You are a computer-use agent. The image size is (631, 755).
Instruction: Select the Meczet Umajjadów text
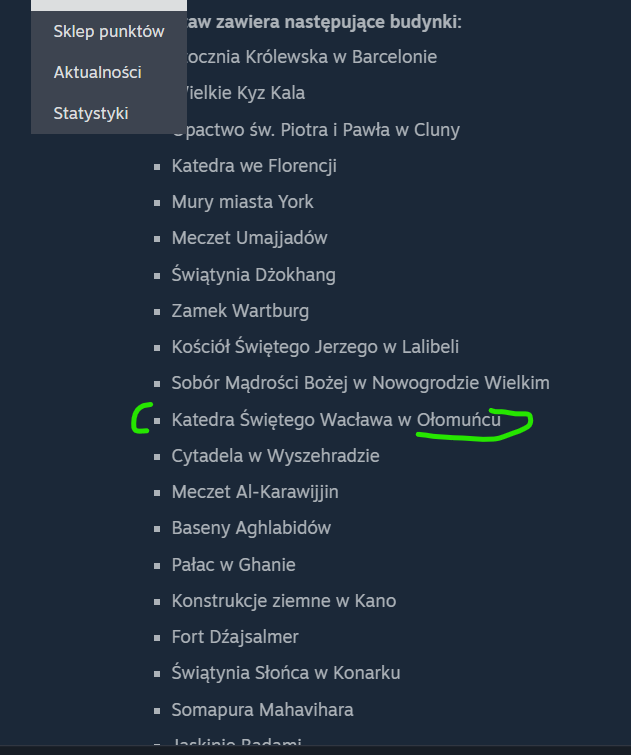tap(250, 238)
